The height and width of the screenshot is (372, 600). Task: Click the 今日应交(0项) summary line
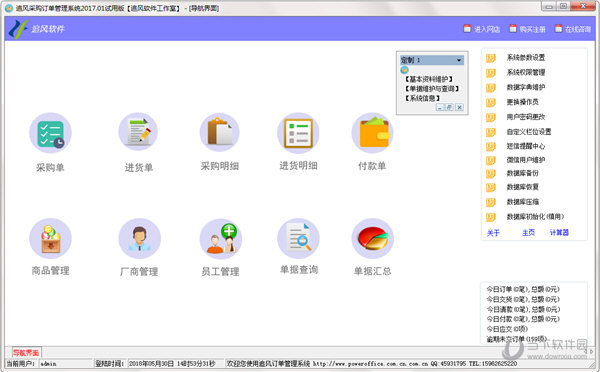(x=507, y=329)
